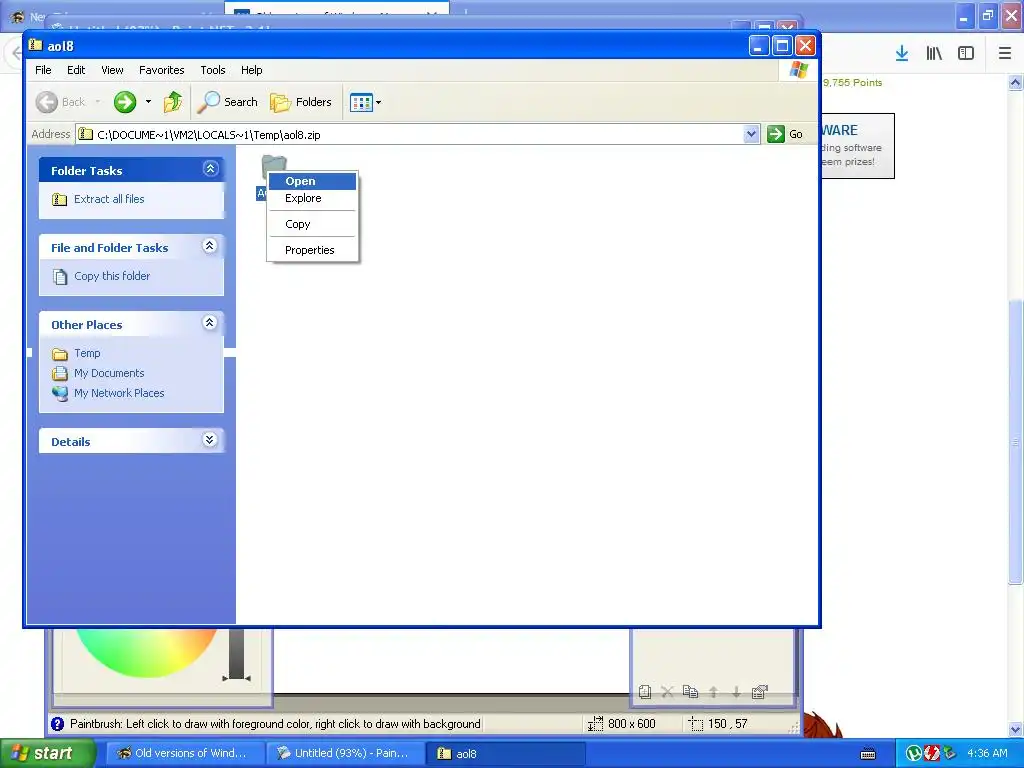1024x768 pixels.
Task: Select the folder icon in the zip contents
Action: [274, 168]
